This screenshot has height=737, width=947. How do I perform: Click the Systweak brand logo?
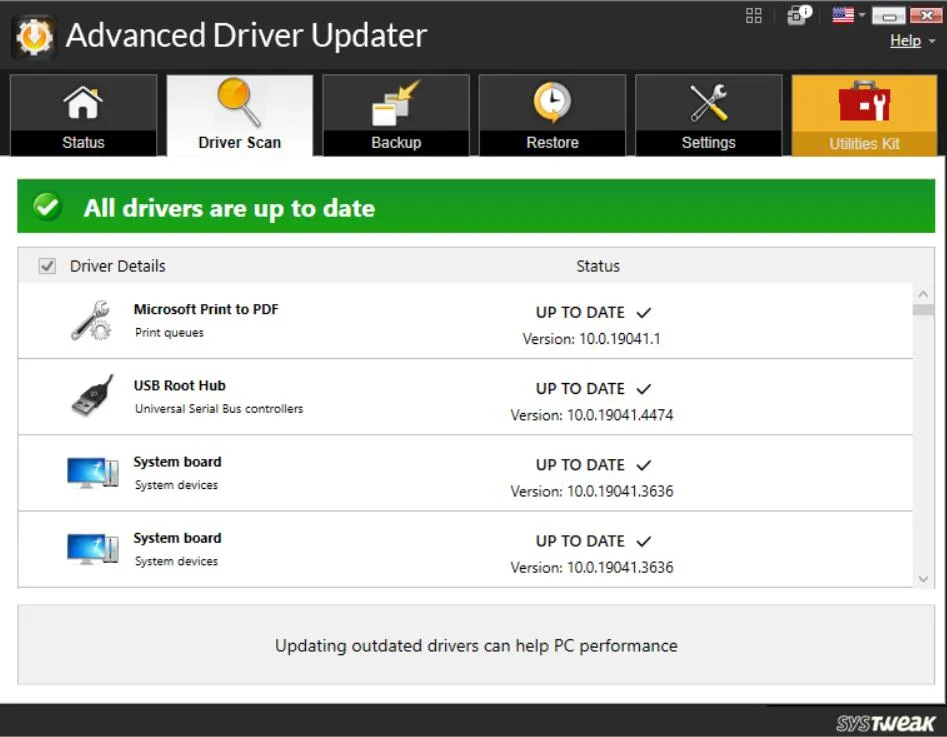click(884, 723)
